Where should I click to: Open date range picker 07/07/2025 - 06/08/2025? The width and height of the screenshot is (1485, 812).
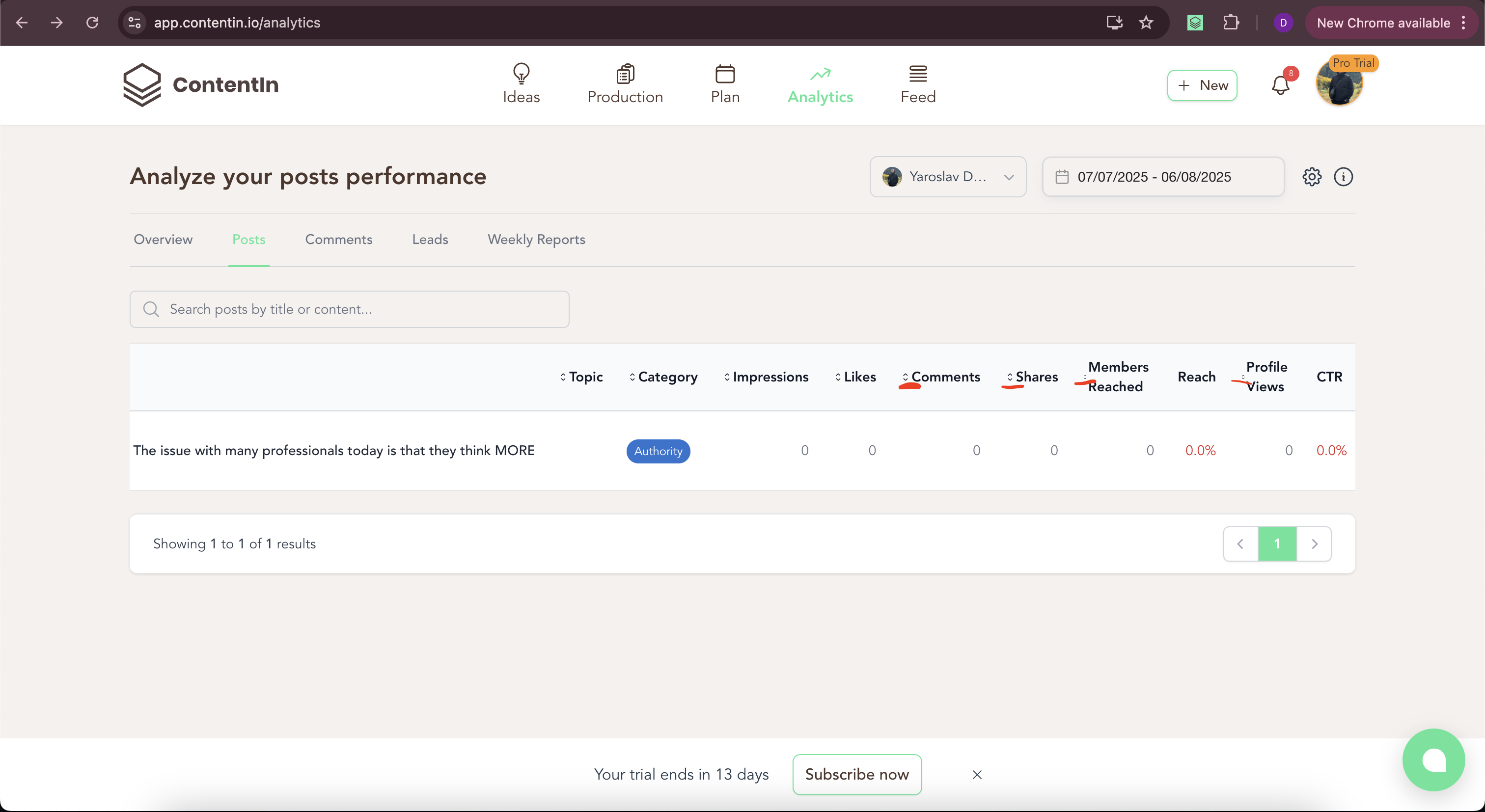pyautogui.click(x=1163, y=177)
